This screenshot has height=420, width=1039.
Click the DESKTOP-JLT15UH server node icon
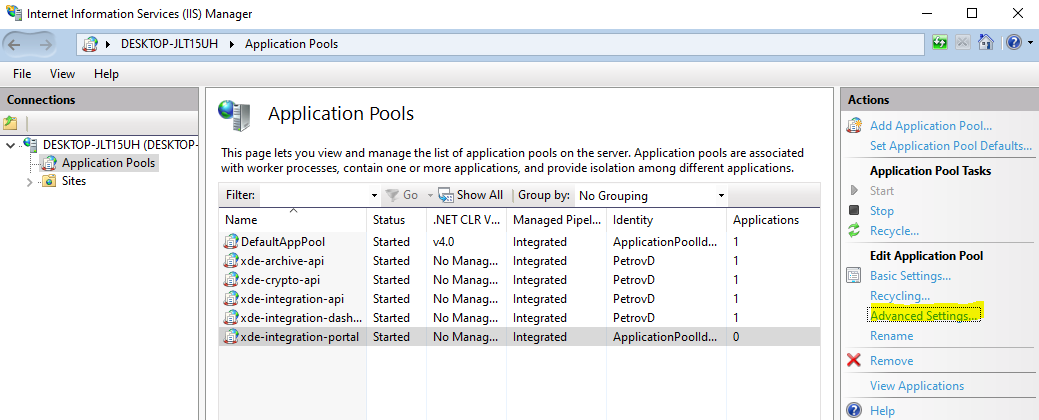pos(30,144)
